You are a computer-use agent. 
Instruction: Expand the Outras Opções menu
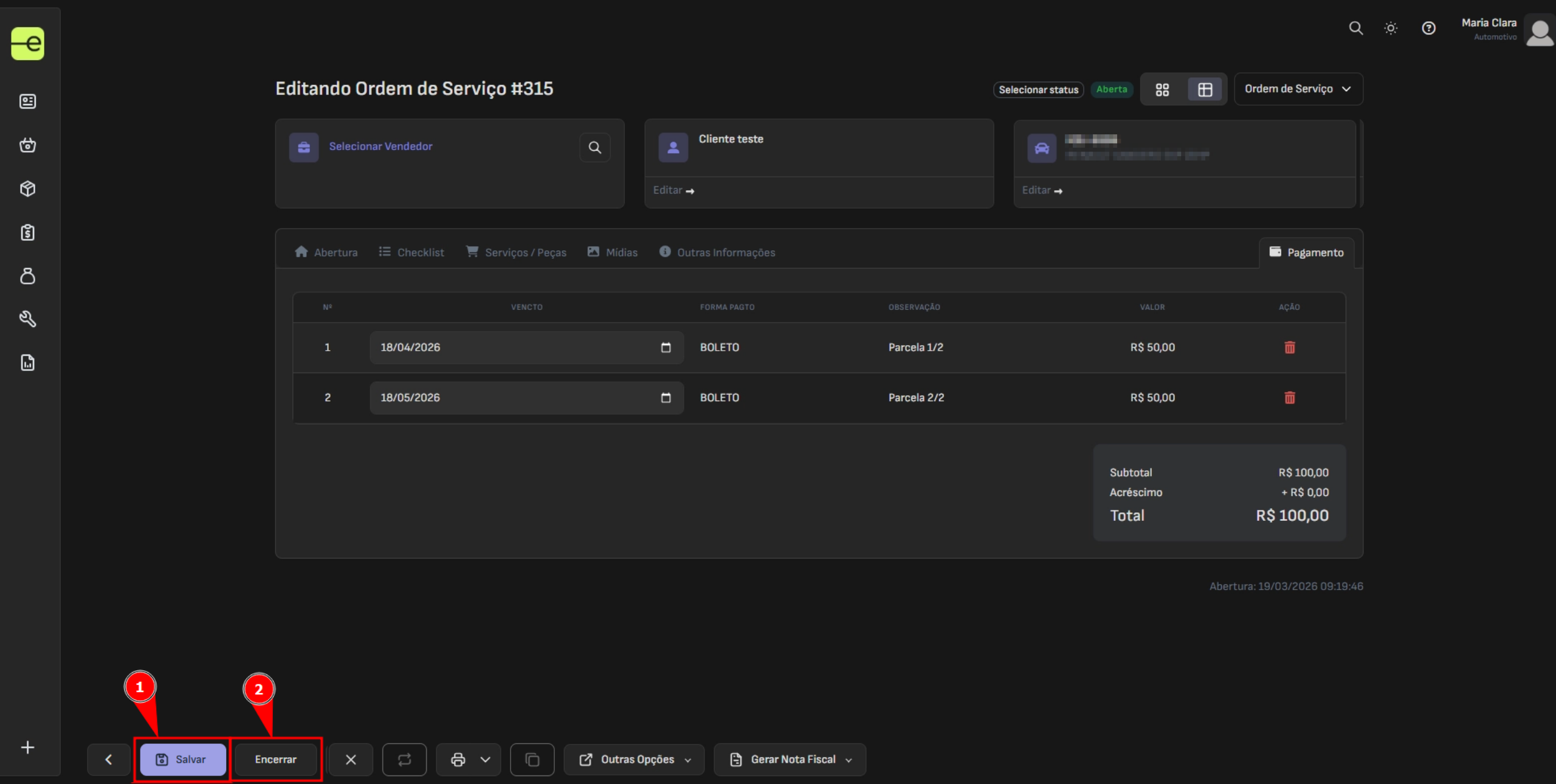coord(635,759)
